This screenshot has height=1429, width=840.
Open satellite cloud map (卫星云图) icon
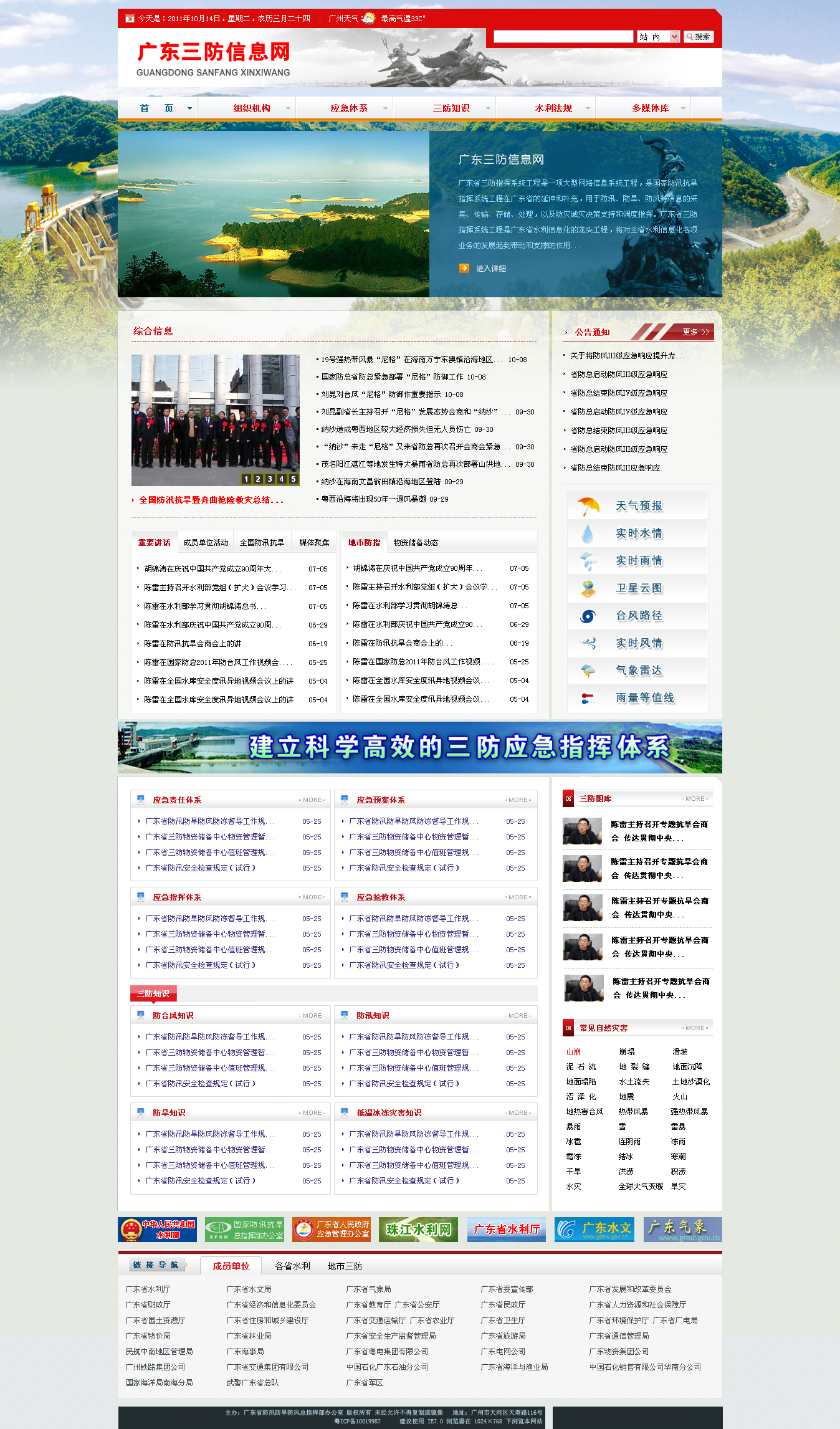(x=588, y=588)
